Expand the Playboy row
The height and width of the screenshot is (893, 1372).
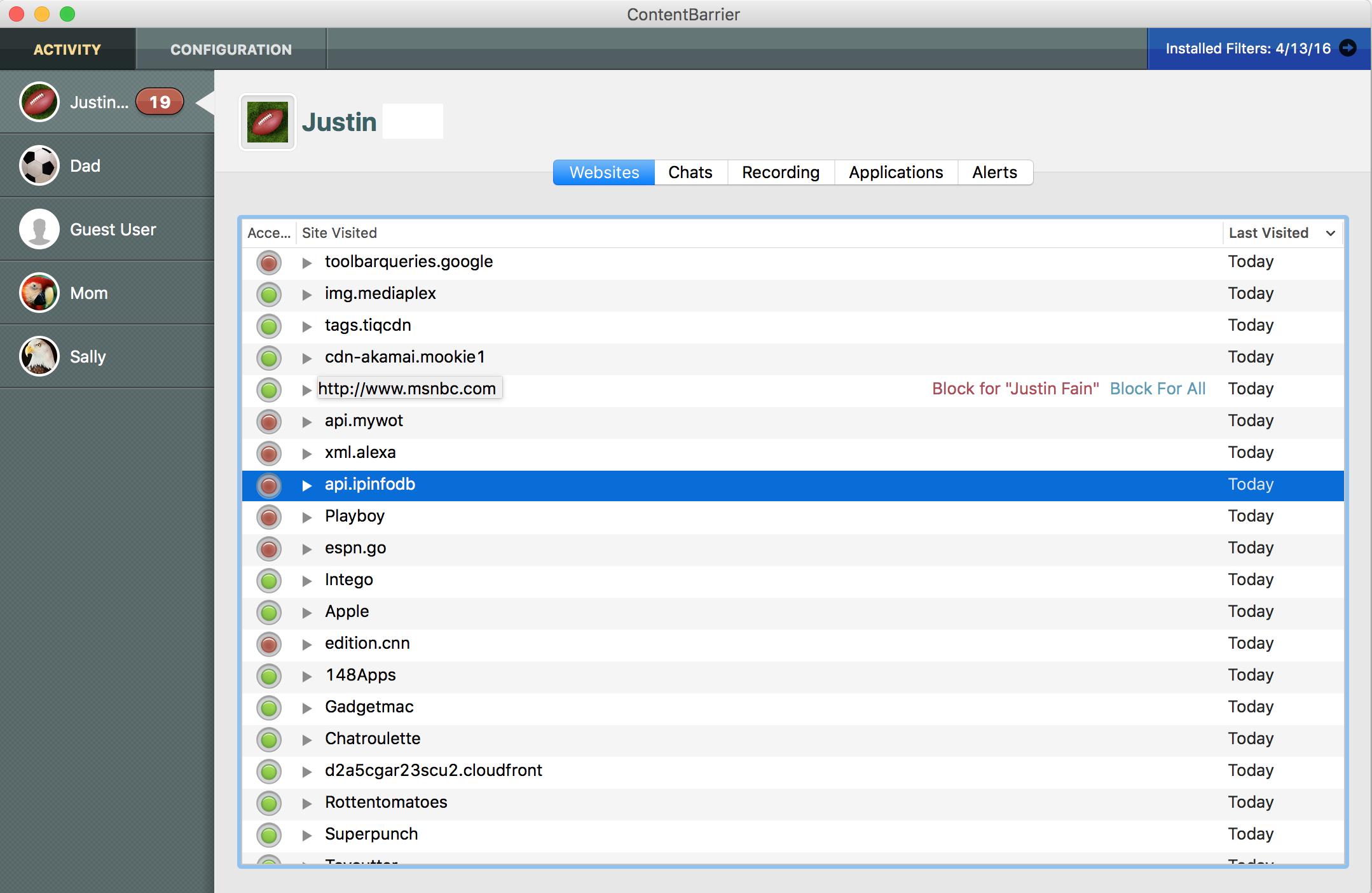tap(307, 517)
